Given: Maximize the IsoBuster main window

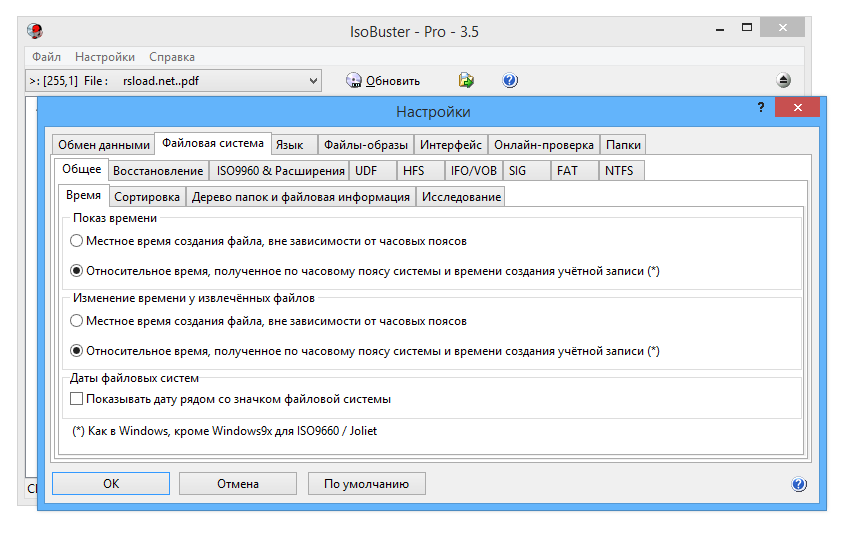Looking at the screenshot, I should [747, 27].
